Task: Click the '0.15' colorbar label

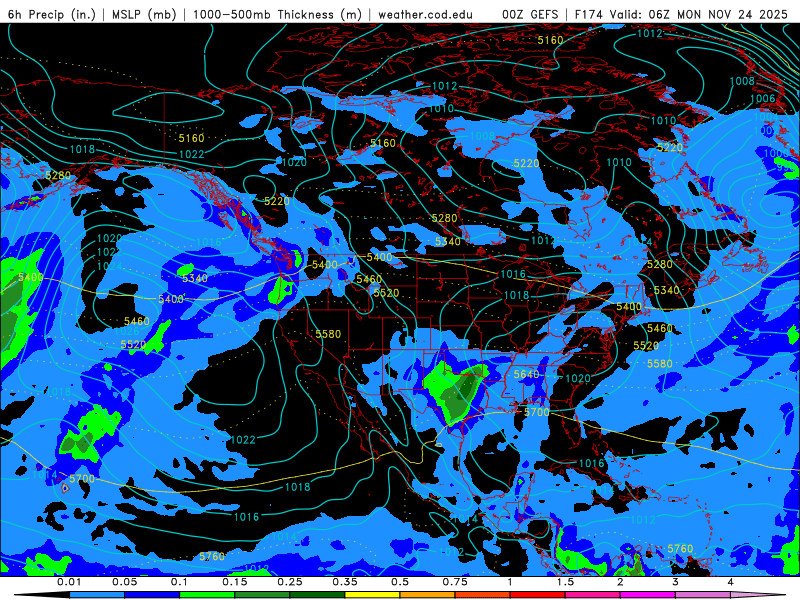Action: pyautogui.click(x=235, y=582)
